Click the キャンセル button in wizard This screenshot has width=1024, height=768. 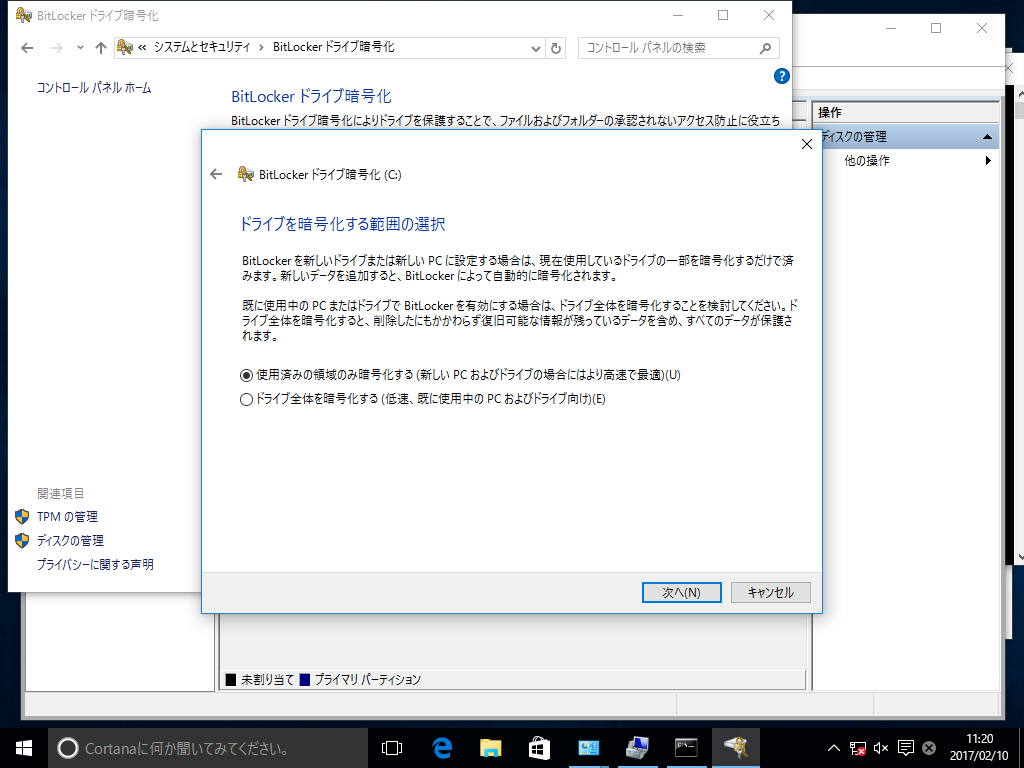(x=771, y=592)
